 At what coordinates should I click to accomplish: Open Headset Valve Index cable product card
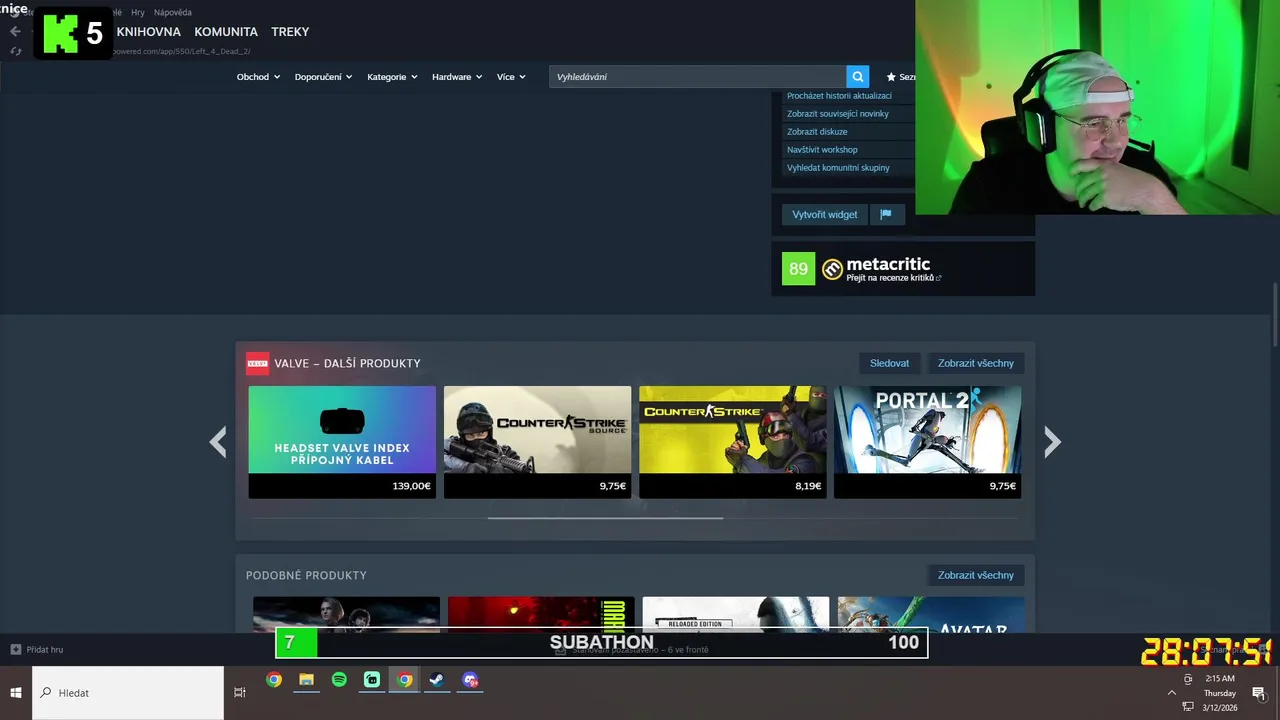(342, 442)
